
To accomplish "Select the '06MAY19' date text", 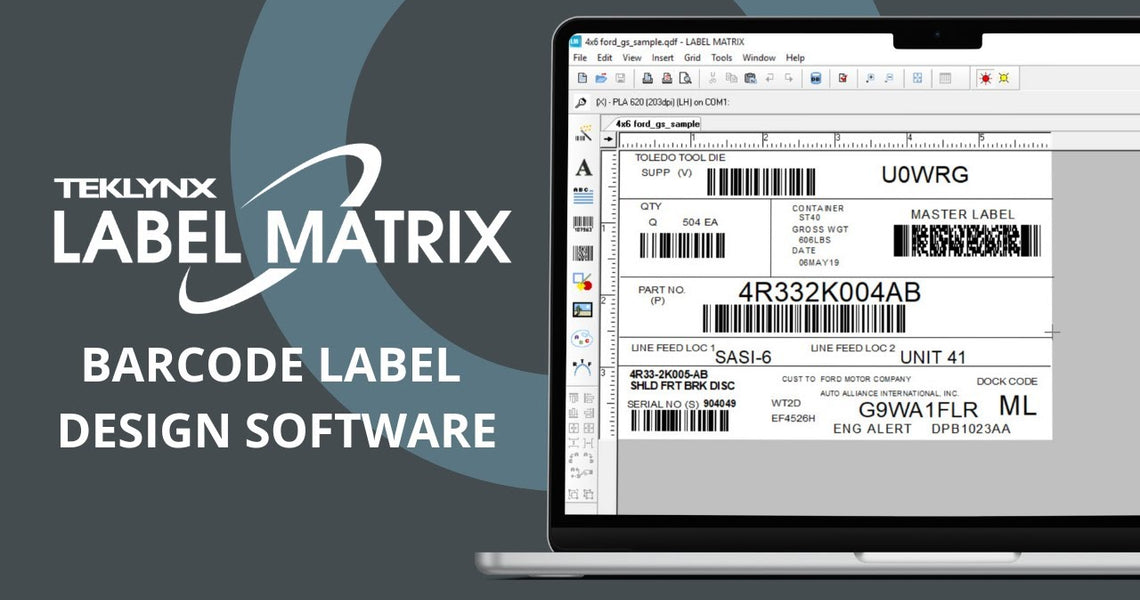I will click(819, 263).
